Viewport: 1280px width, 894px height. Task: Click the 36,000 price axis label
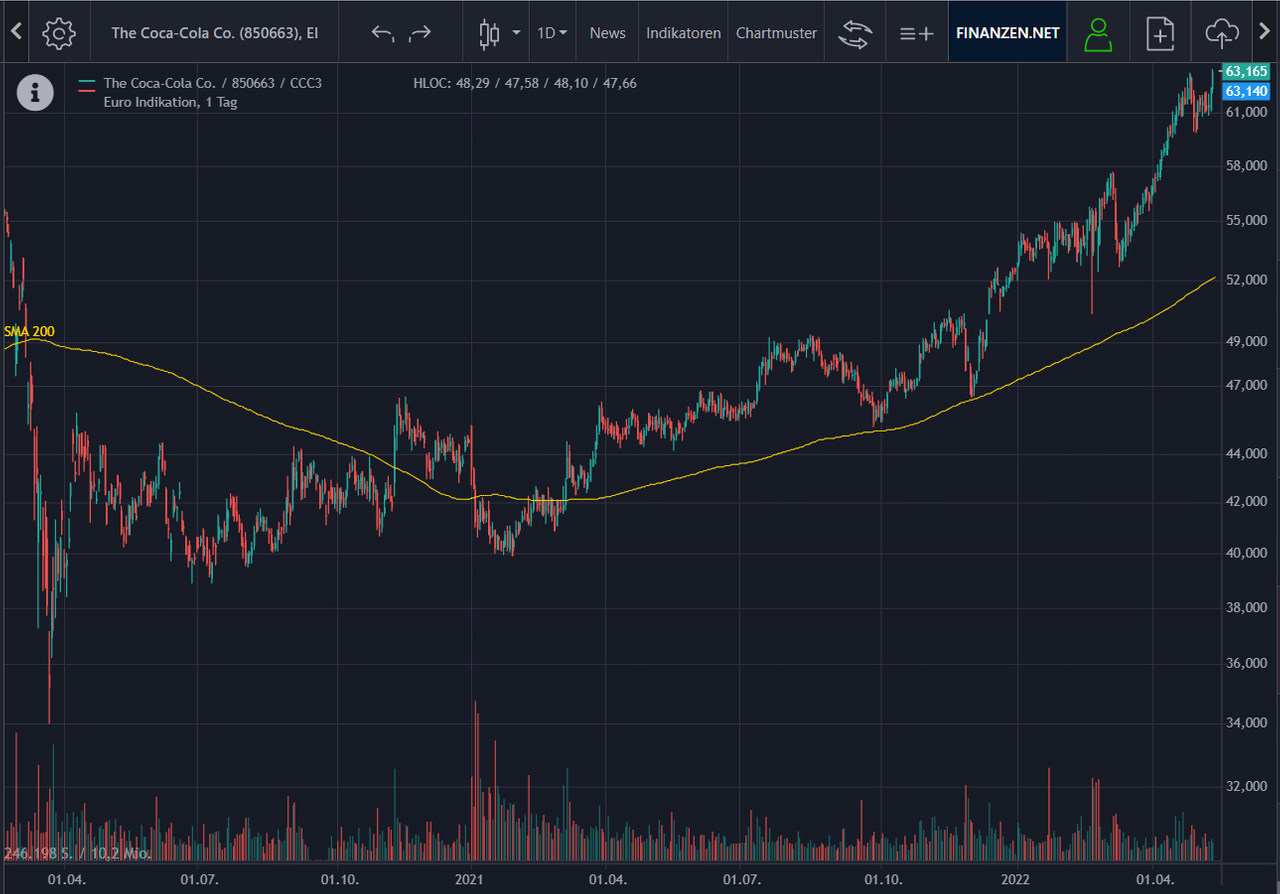click(1246, 664)
